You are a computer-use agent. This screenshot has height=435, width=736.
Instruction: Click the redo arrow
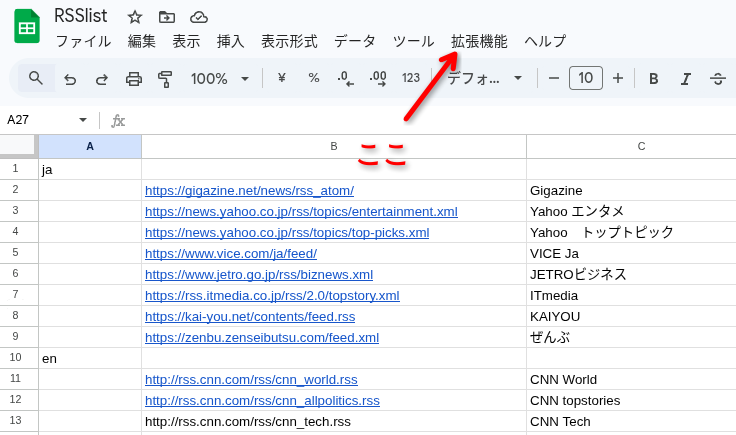pos(101,78)
